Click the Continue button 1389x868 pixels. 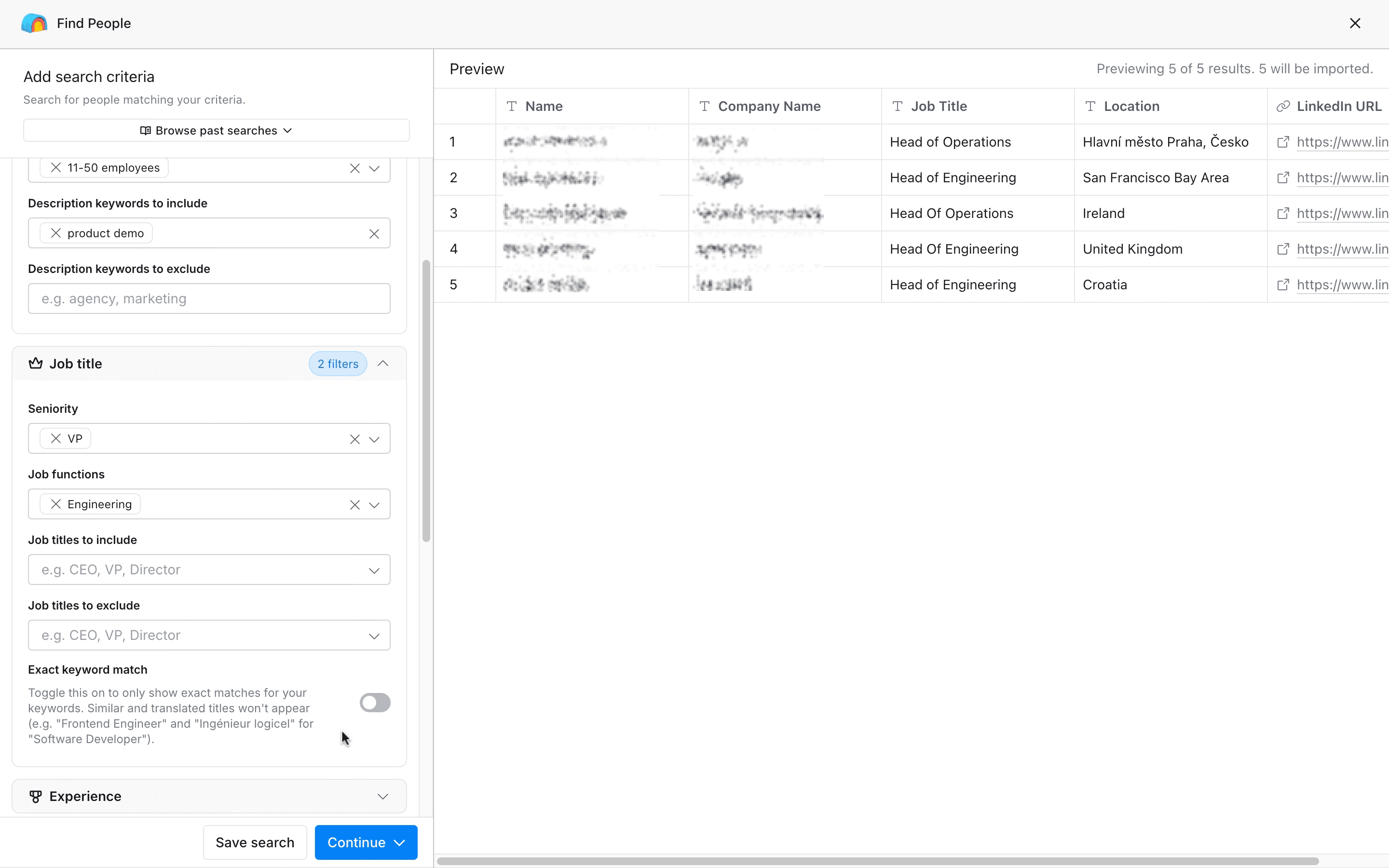point(366,842)
